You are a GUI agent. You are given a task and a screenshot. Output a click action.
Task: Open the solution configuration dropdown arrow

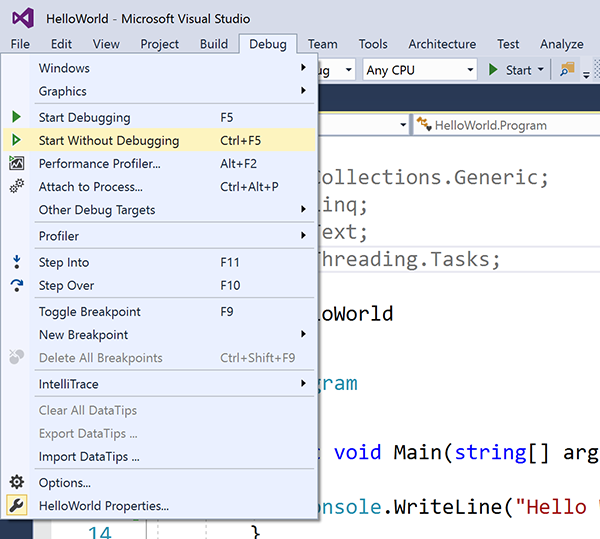pyautogui.click(x=349, y=70)
